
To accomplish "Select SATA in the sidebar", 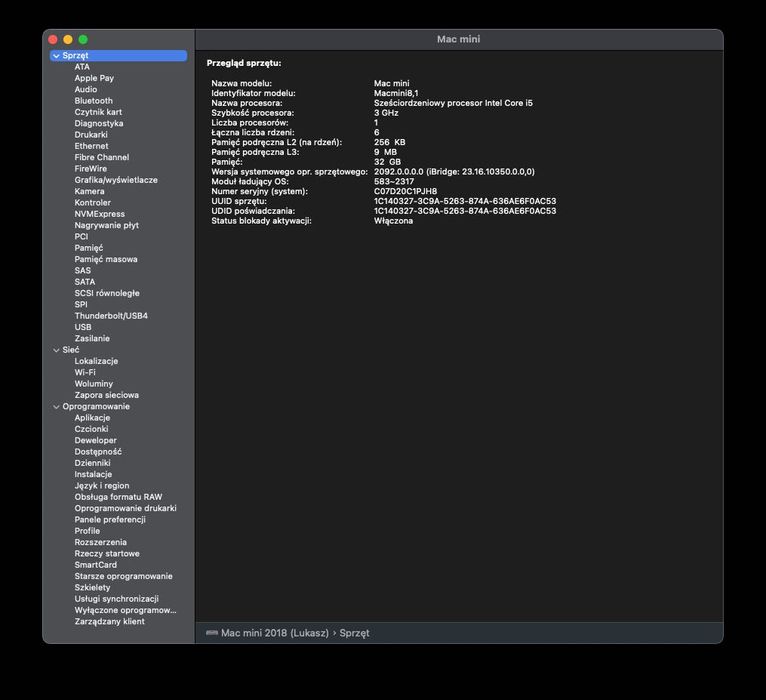I will tap(85, 282).
